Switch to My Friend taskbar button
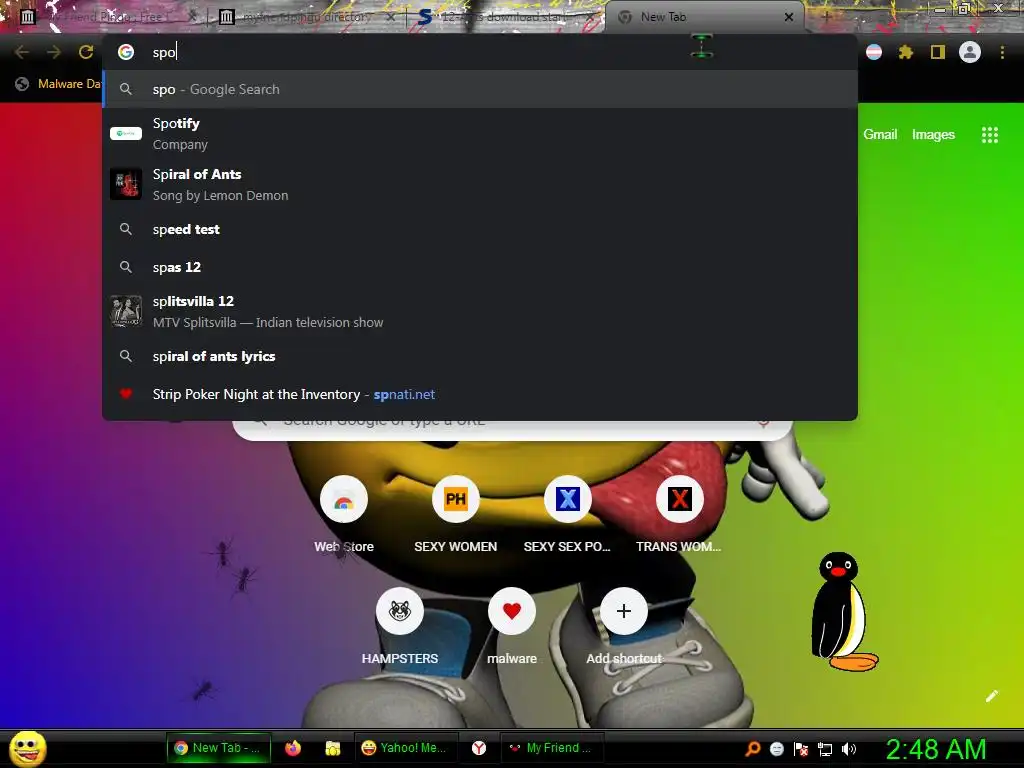 coord(552,748)
